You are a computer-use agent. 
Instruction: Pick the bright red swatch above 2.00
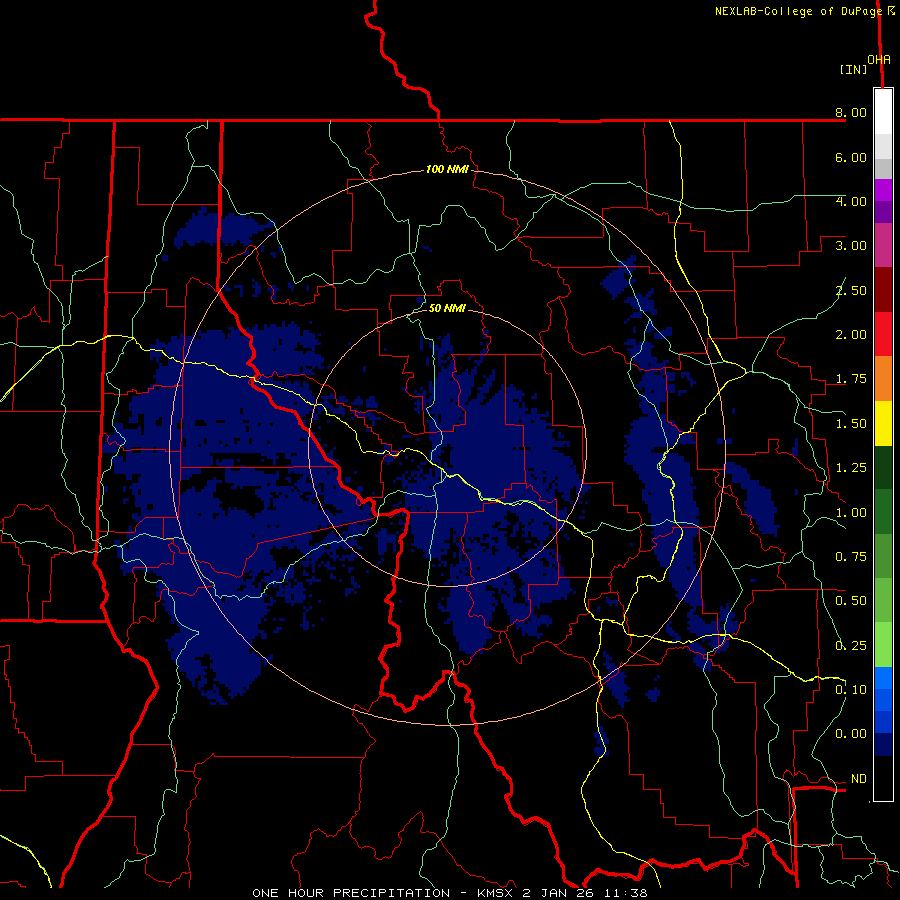883,334
